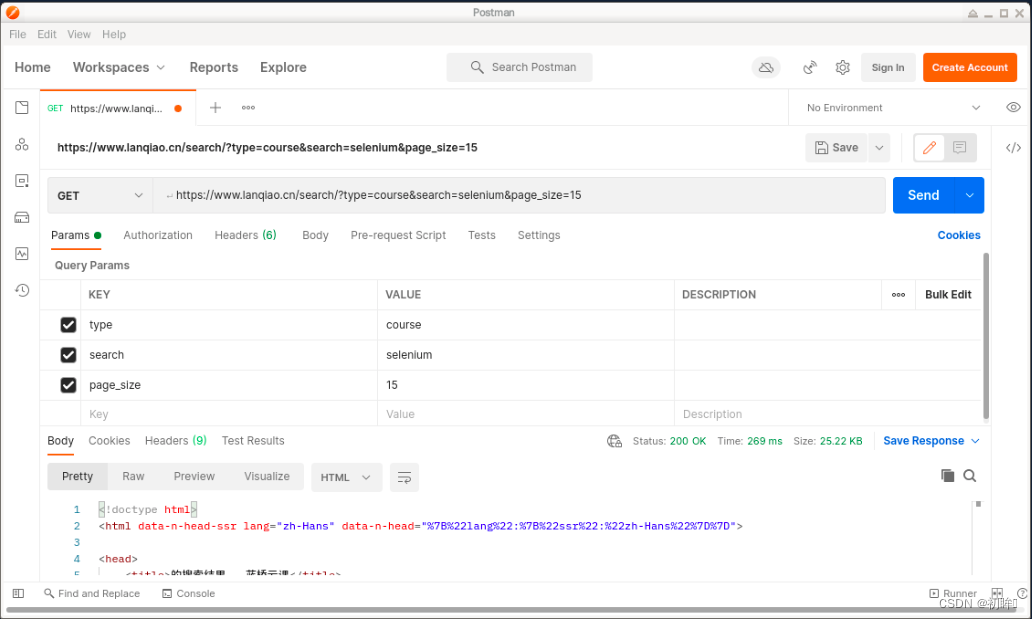Select the Raw response view
This screenshot has height=619, width=1032.
133,476
